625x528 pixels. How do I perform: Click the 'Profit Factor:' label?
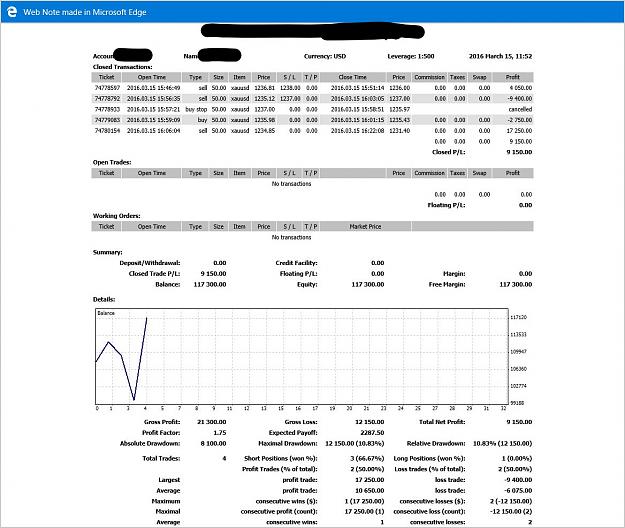(161, 433)
